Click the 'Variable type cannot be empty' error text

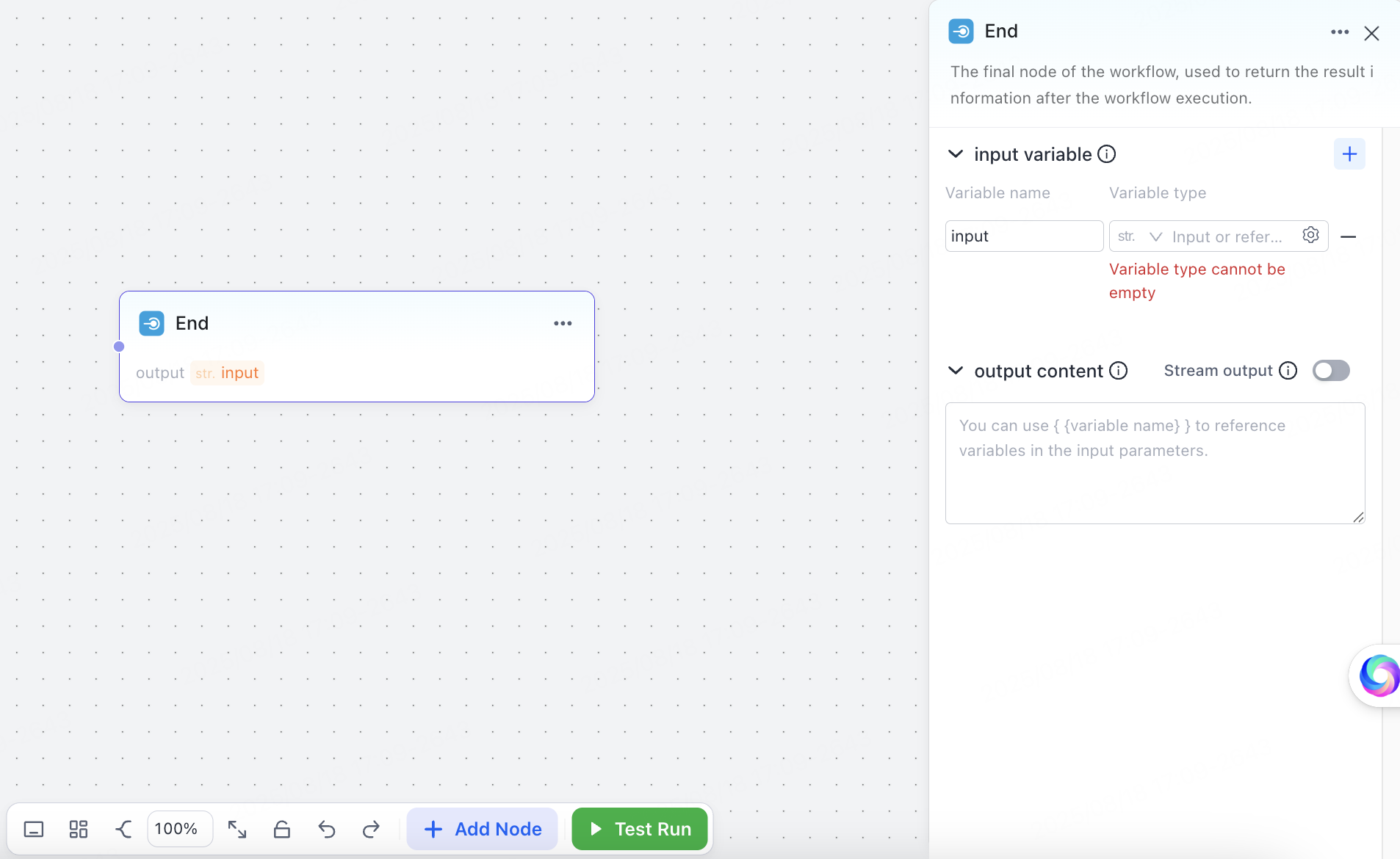[x=1197, y=281]
